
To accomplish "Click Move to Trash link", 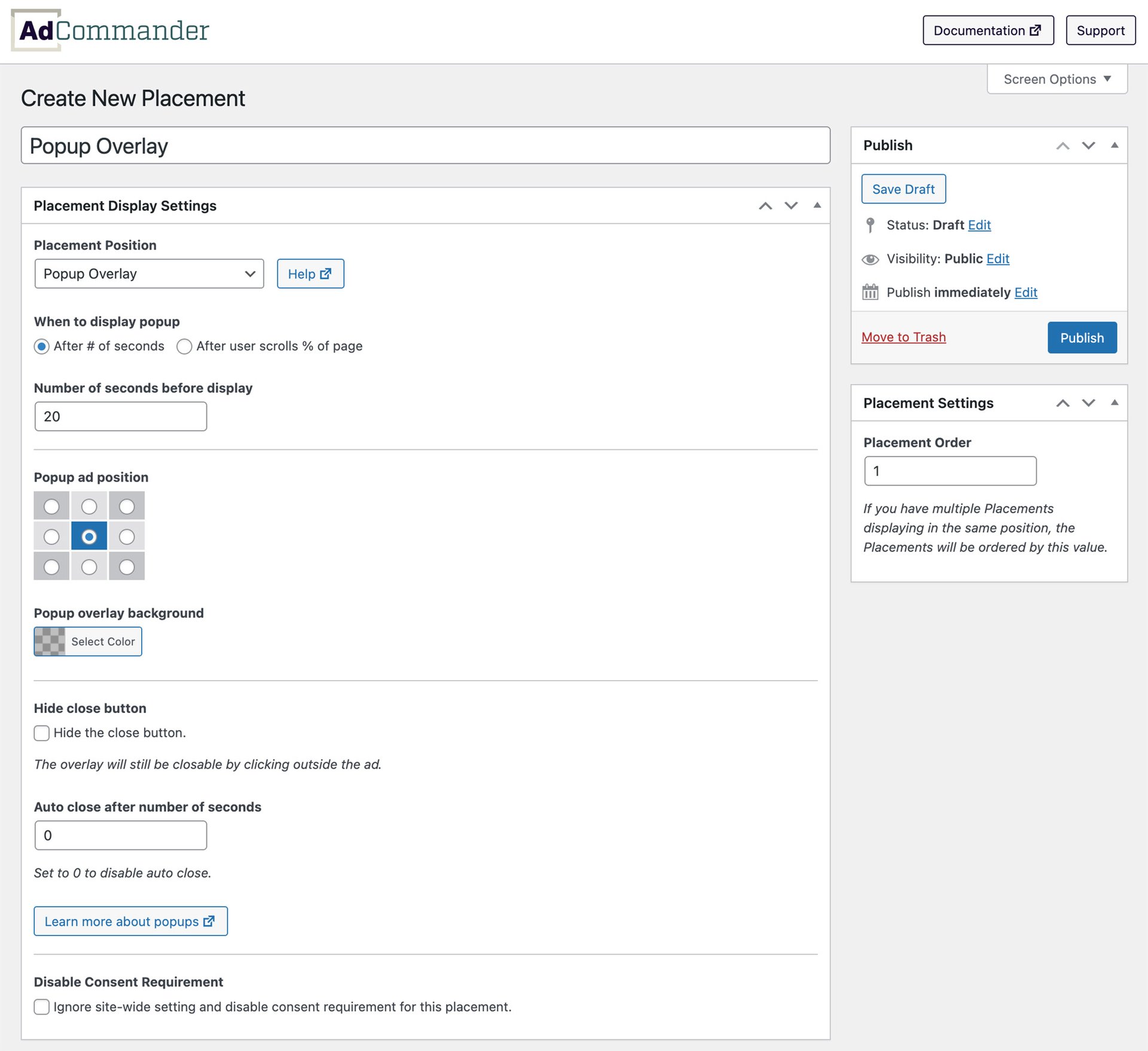I will coord(903,337).
